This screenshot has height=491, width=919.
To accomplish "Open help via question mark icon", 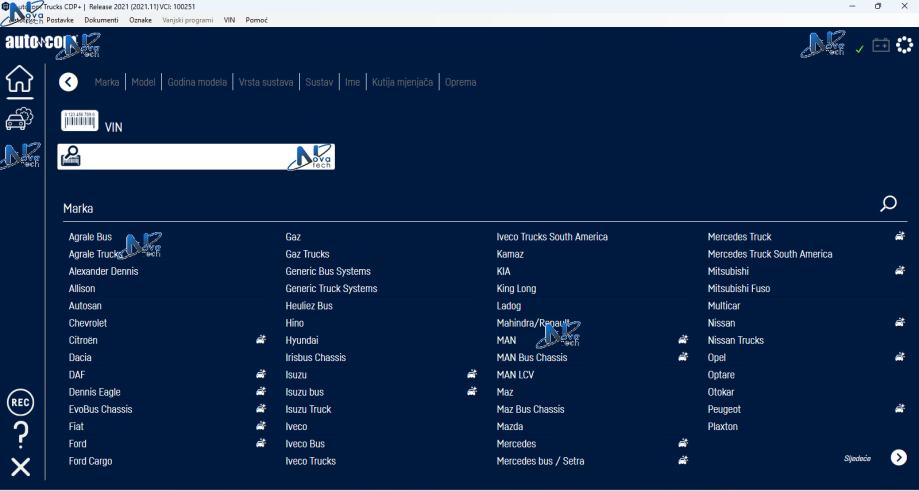I will [21, 435].
